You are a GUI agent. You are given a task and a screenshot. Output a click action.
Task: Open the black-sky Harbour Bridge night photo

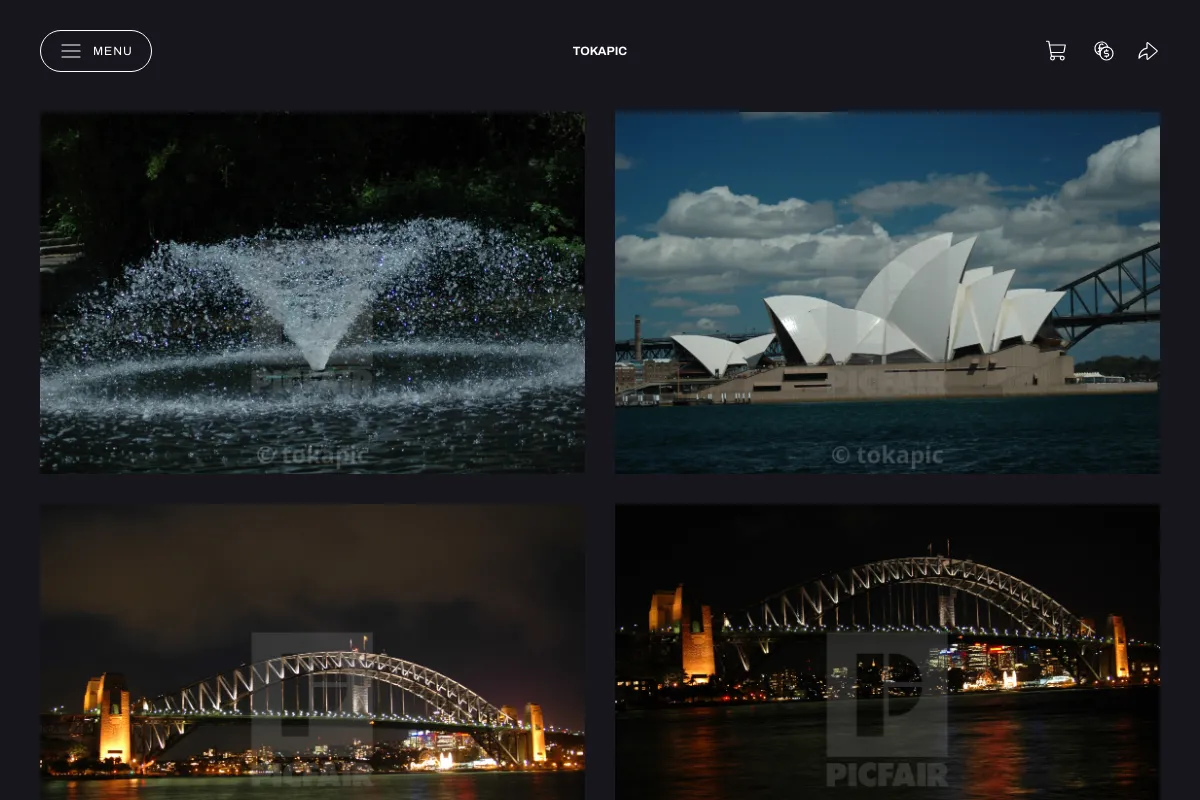[887, 652]
